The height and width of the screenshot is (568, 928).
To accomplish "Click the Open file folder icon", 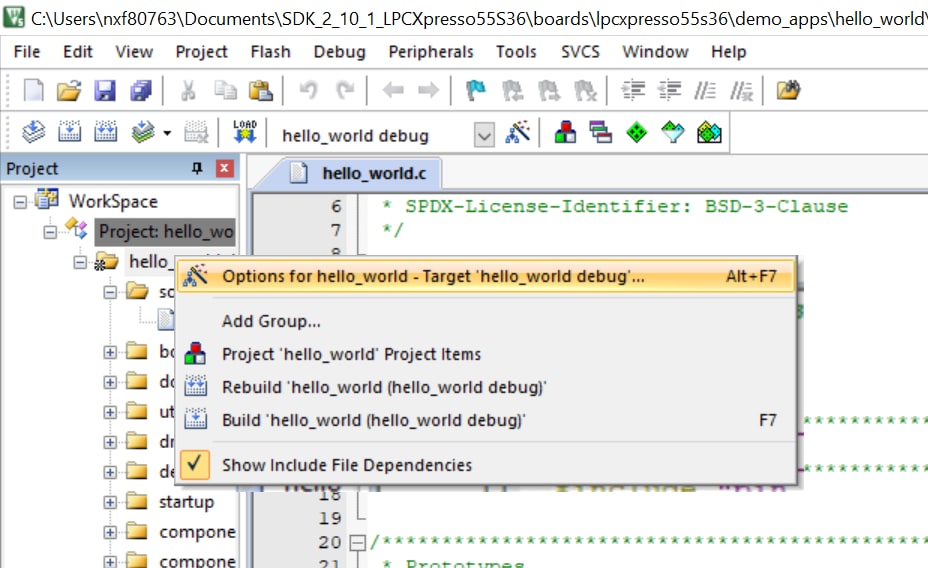I will [68, 91].
